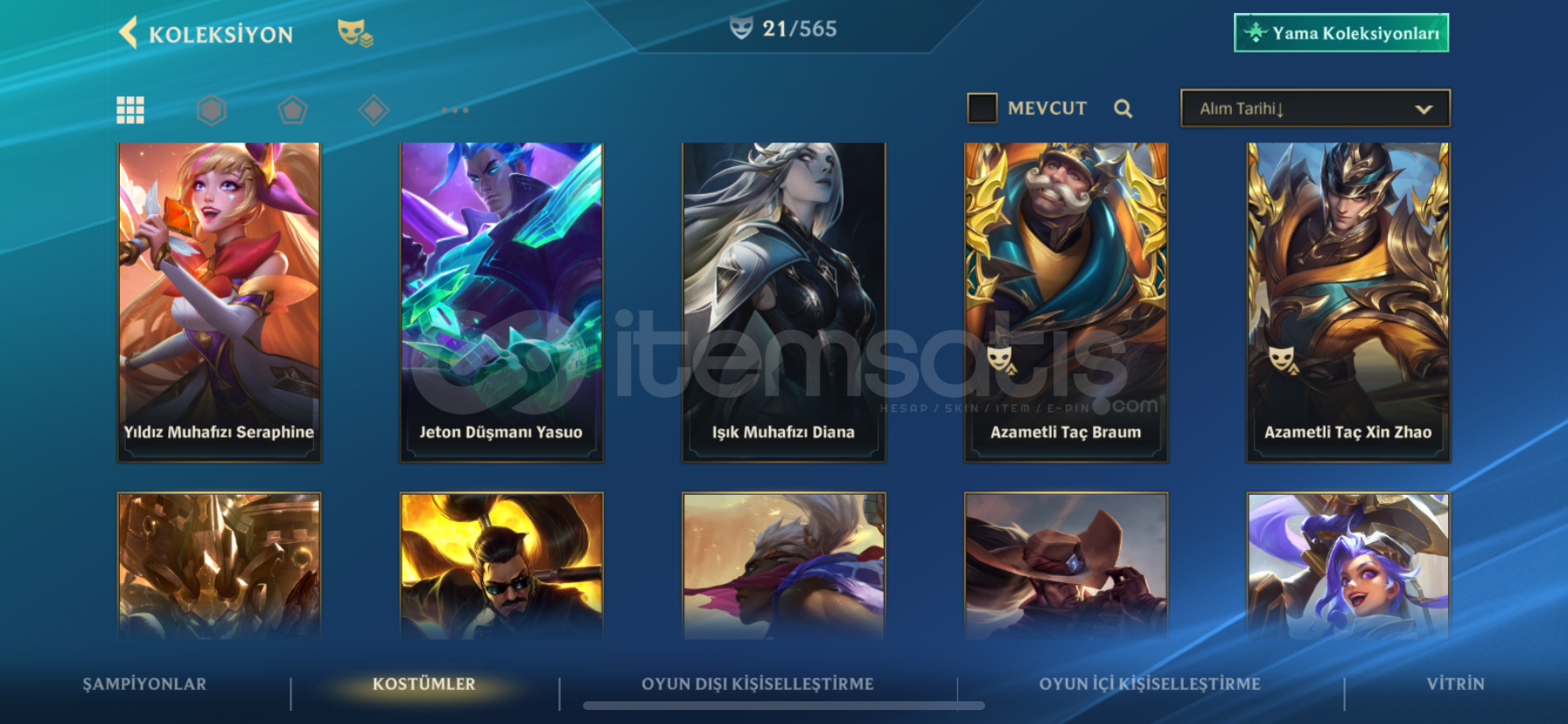Toggle the Mevcut checkbox
This screenshot has width=1568, height=724.
coord(982,108)
